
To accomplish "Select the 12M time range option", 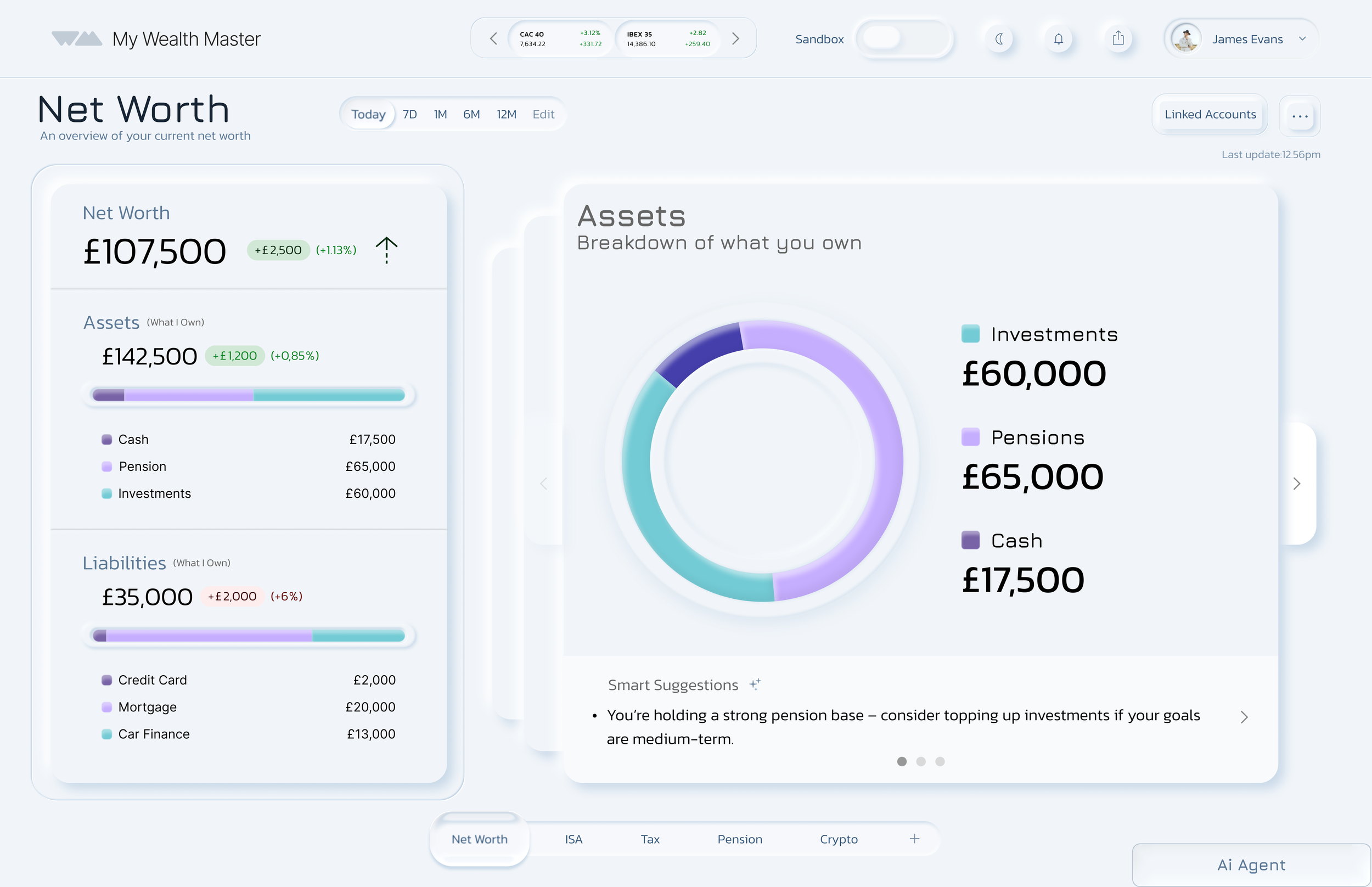I will click(506, 114).
